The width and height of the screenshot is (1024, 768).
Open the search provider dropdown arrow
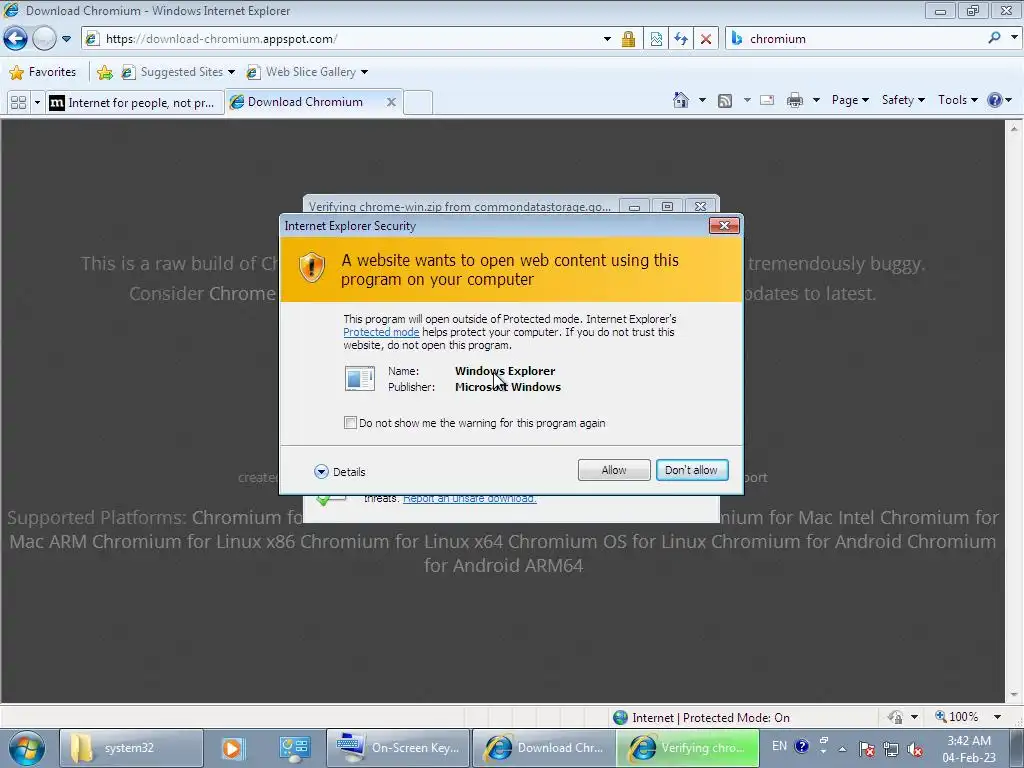1014,38
